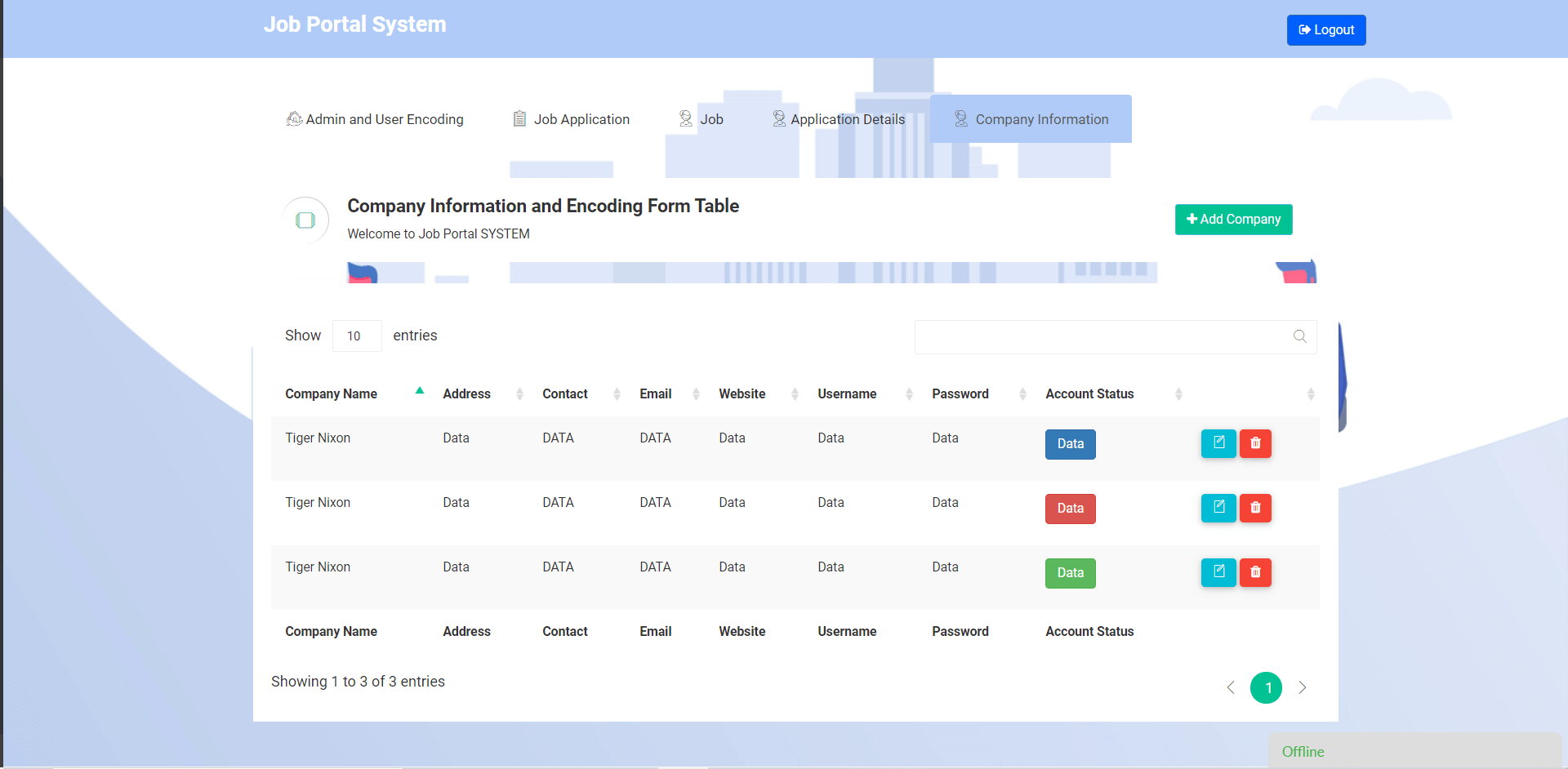
Task: Click the Add Company button
Action: click(1233, 219)
